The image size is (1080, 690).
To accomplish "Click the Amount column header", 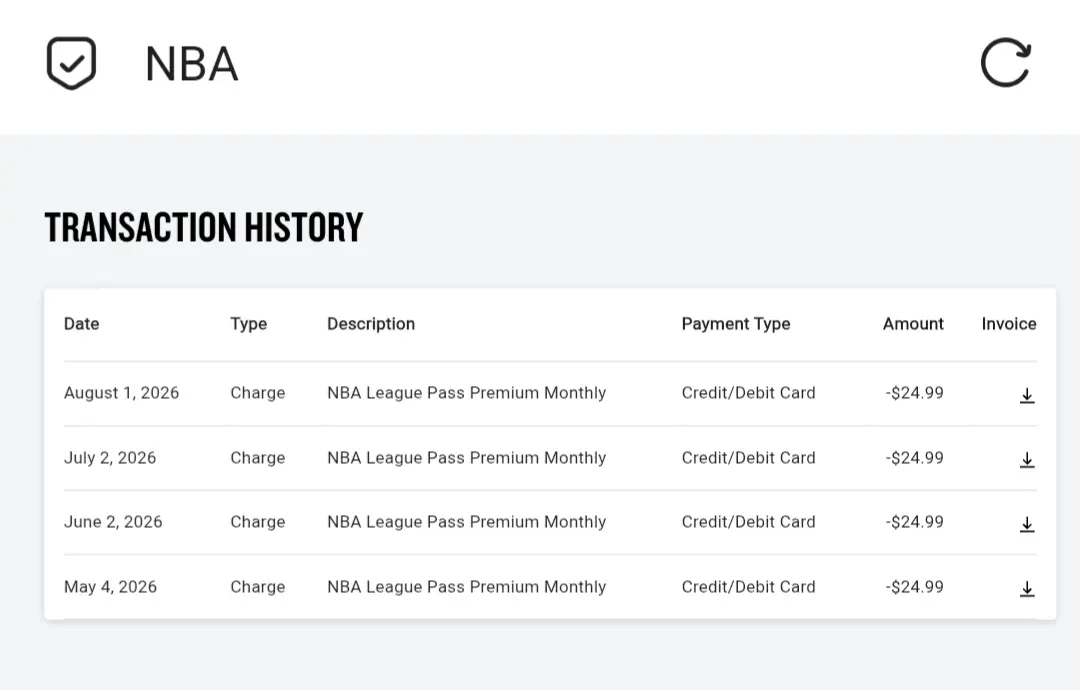I will (x=913, y=324).
